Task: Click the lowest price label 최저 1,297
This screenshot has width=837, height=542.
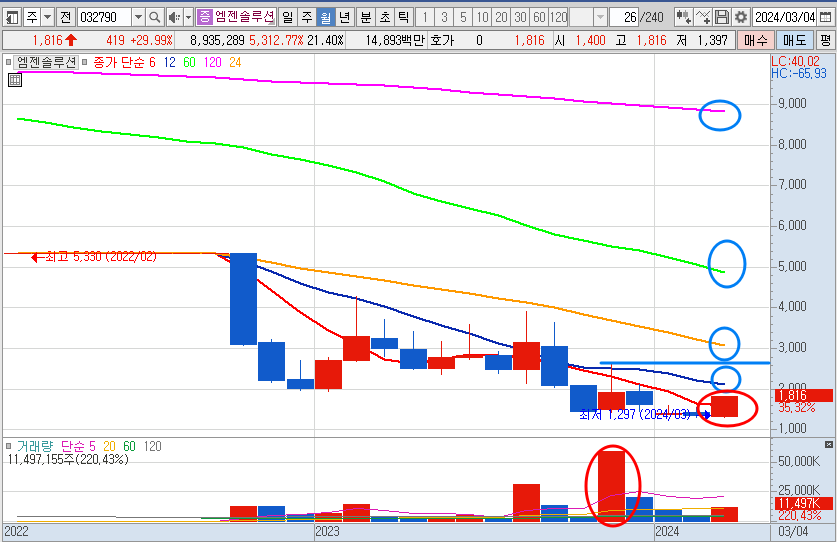Action: (635, 414)
